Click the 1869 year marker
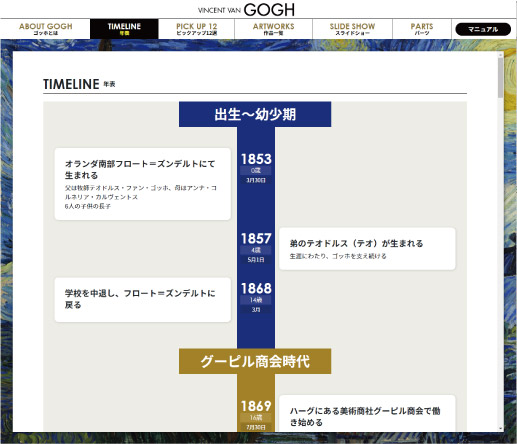Viewport: 517px width, 444px height. [256, 406]
